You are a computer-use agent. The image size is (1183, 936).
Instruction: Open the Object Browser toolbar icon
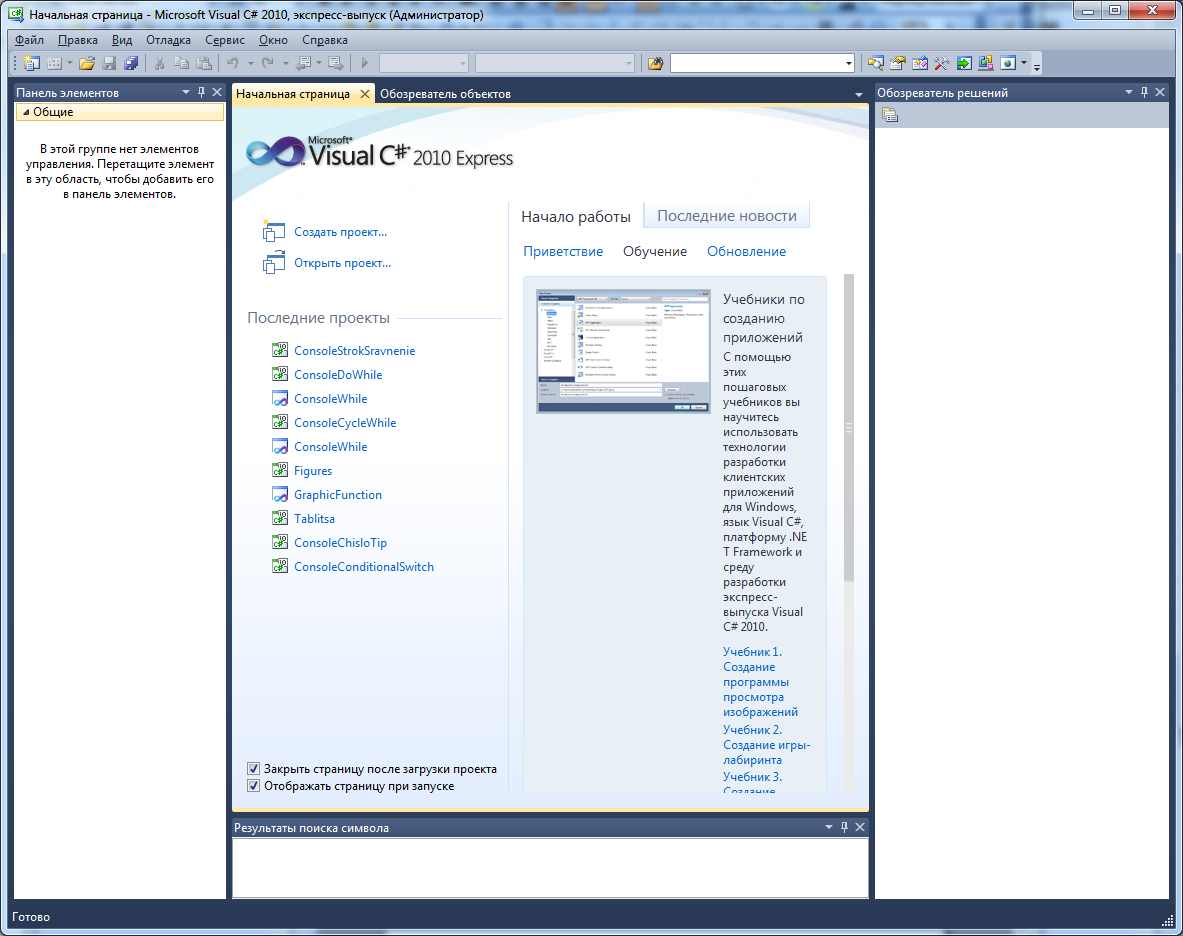tap(920, 63)
